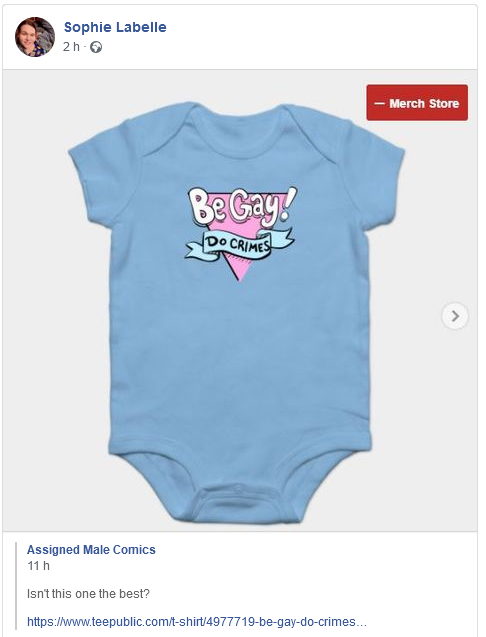Click the Be Gay! lettering

(x=241, y=207)
